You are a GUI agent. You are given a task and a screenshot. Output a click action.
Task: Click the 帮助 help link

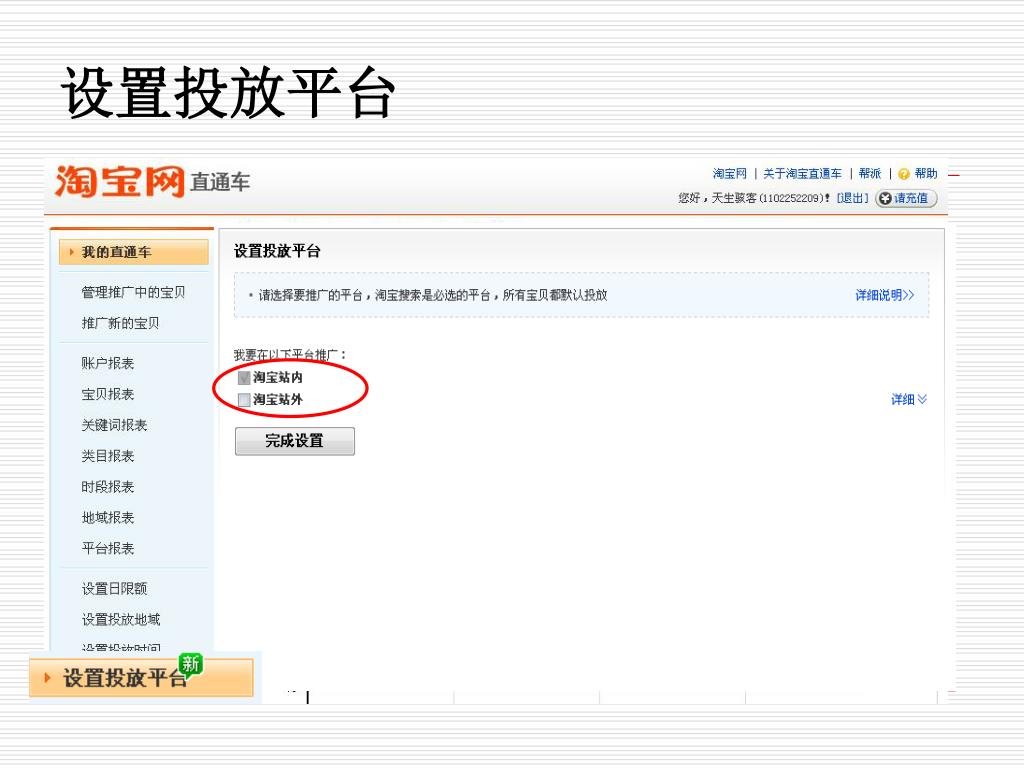(x=926, y=174)
